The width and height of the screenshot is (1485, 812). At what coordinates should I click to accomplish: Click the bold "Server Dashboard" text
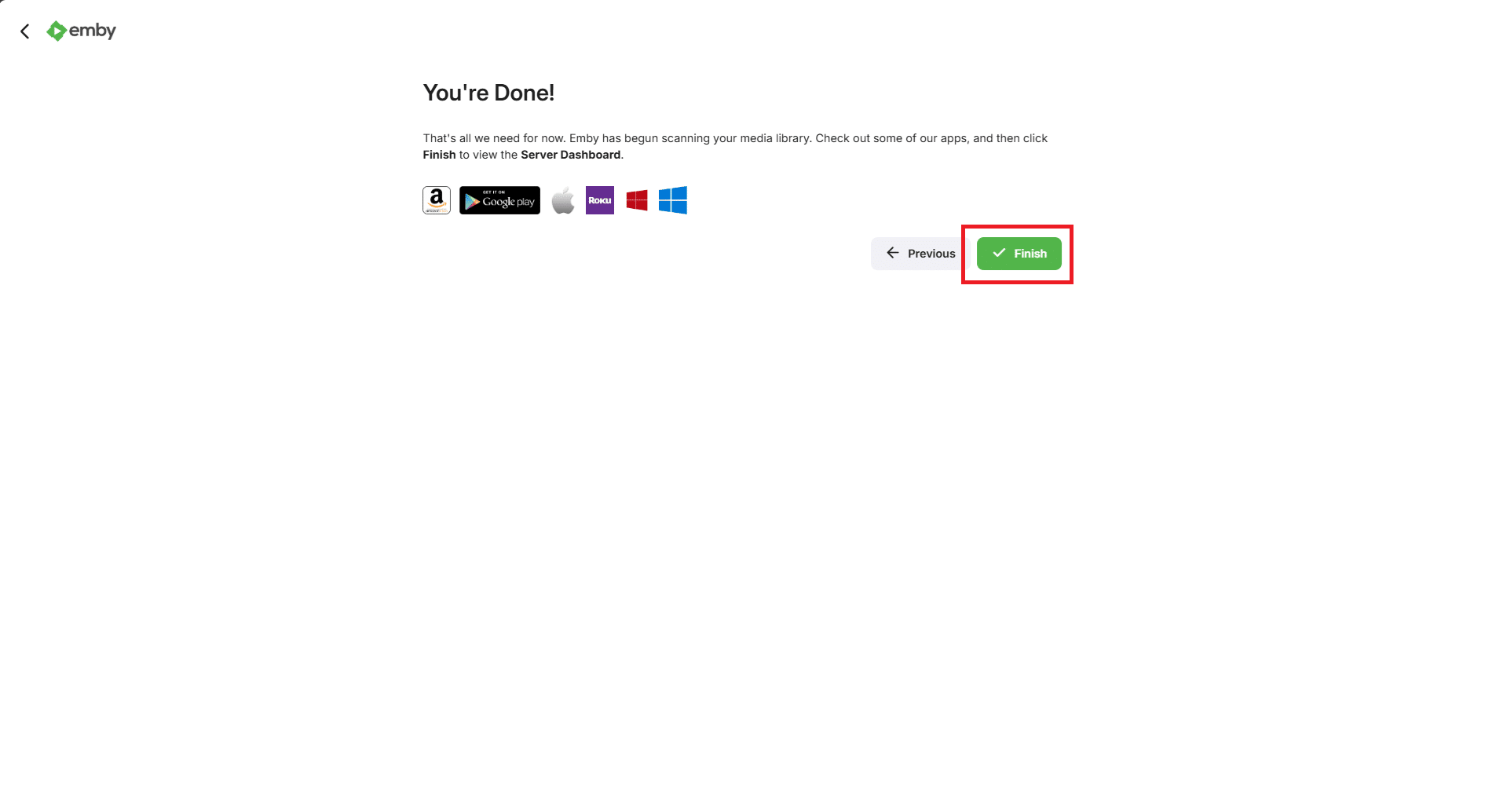coord(571,155)
